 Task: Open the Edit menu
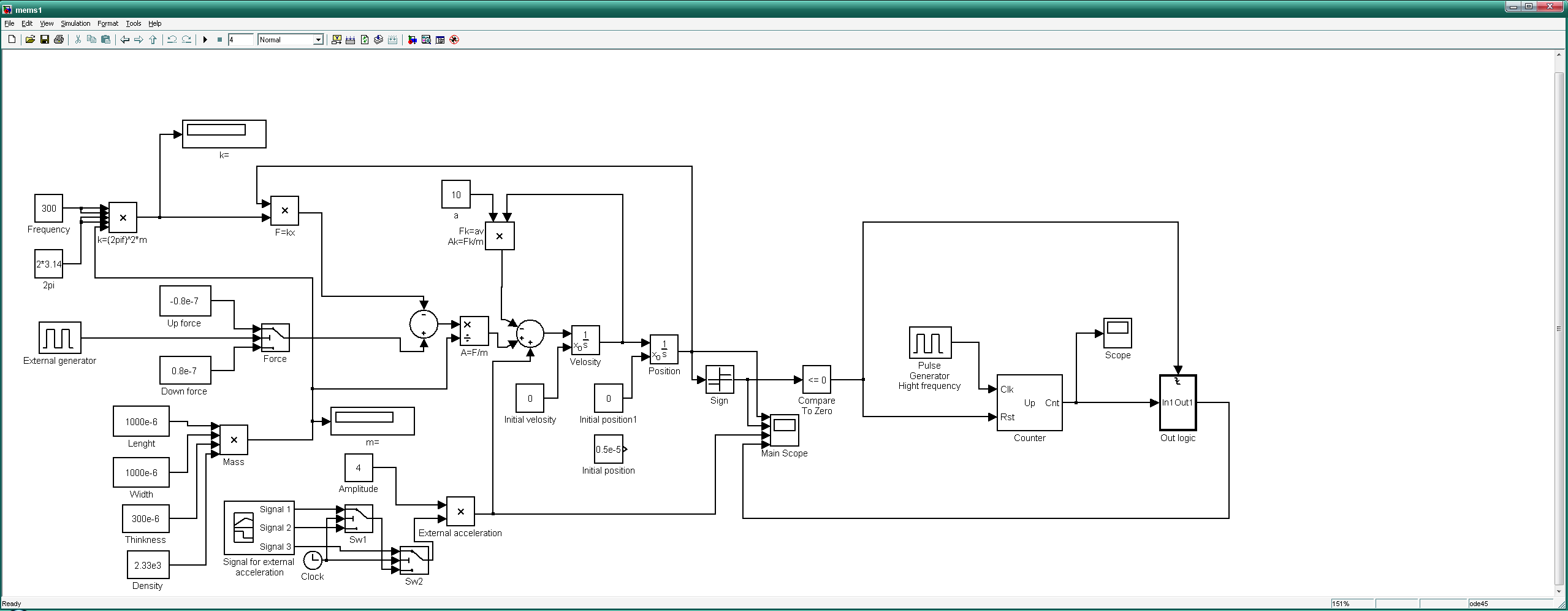coord(27,23)
